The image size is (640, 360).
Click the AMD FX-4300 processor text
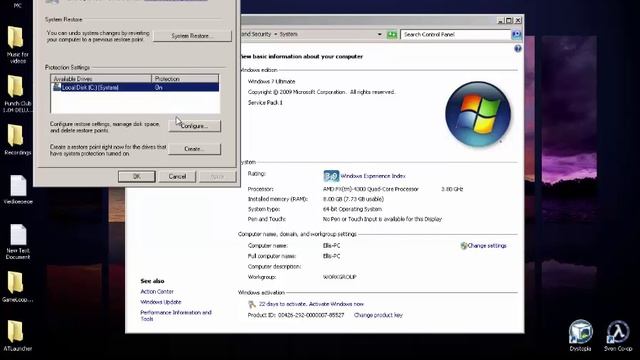371,189
